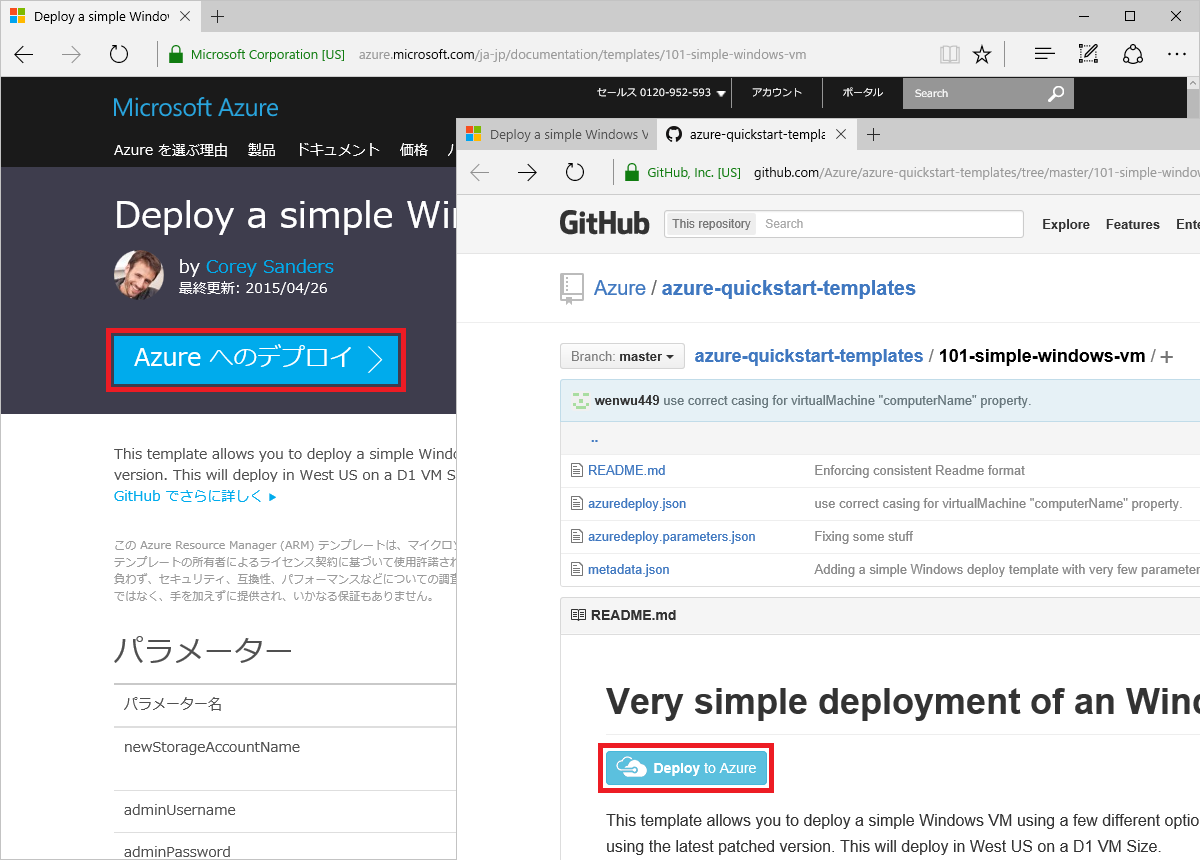
Task: Click the wenwu449 username link
Action: point(627,400)
